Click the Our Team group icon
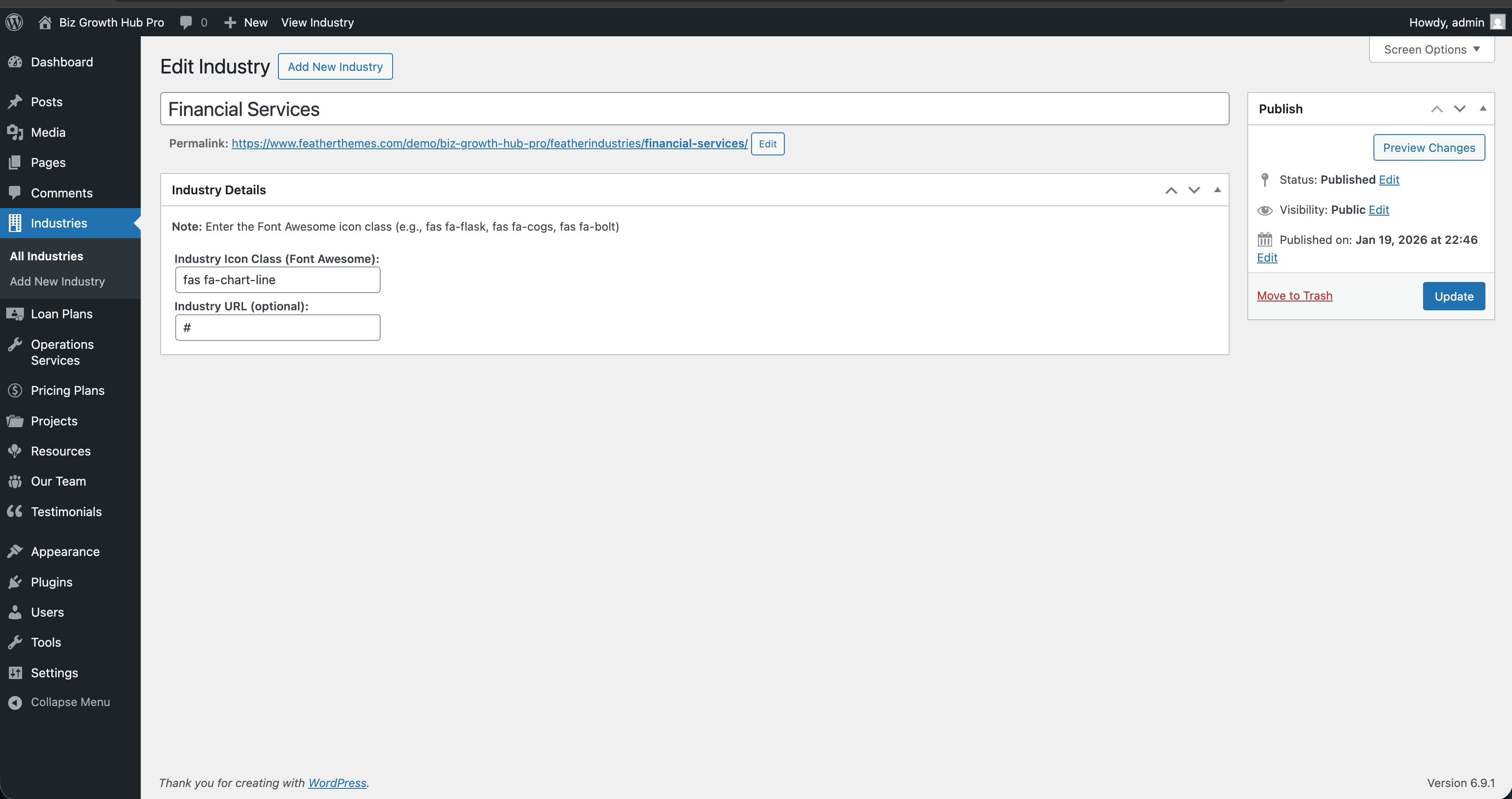The width and height of the screenshot is (1512, 799). click(15, 482)
